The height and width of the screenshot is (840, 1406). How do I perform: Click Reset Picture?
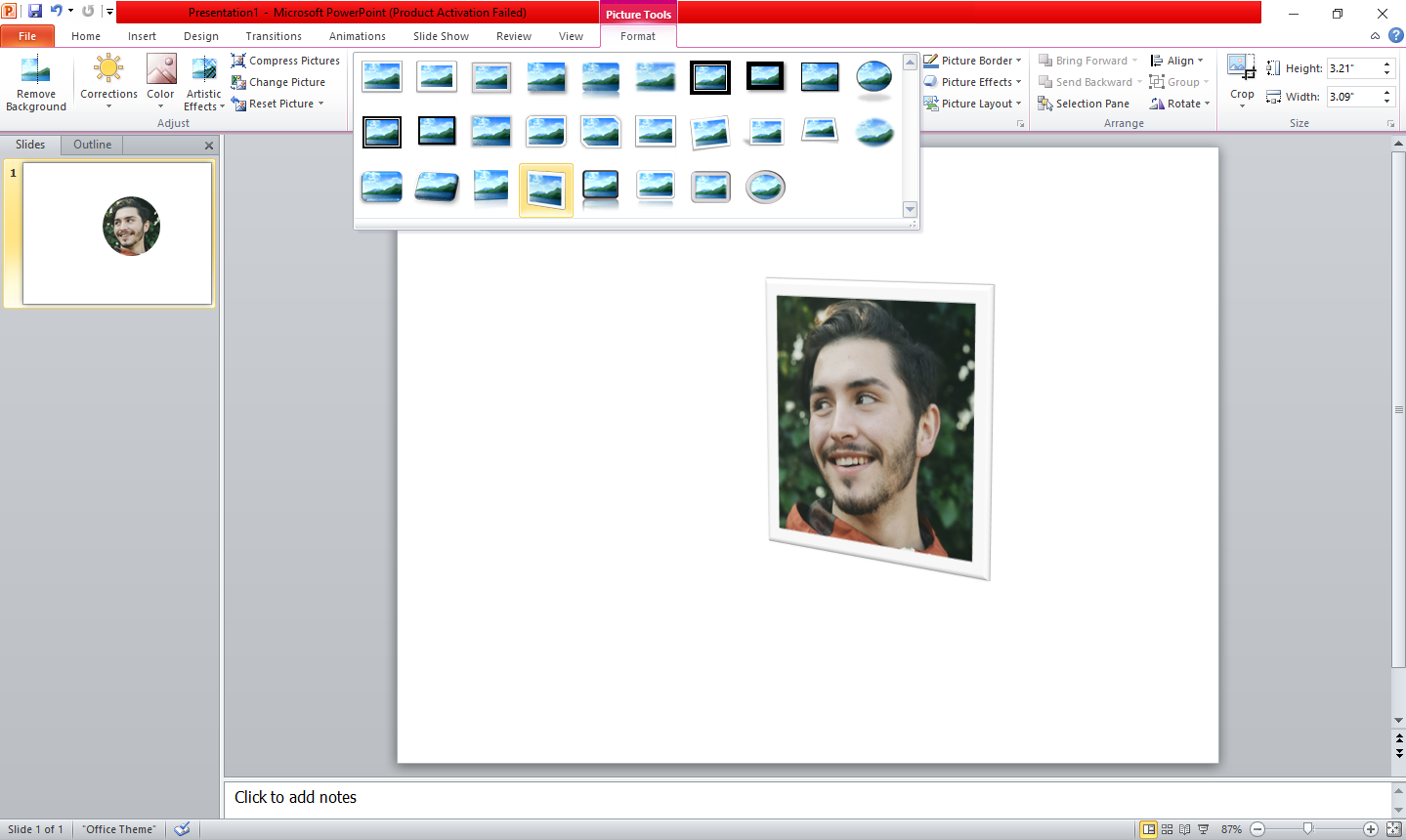[277, 103]
